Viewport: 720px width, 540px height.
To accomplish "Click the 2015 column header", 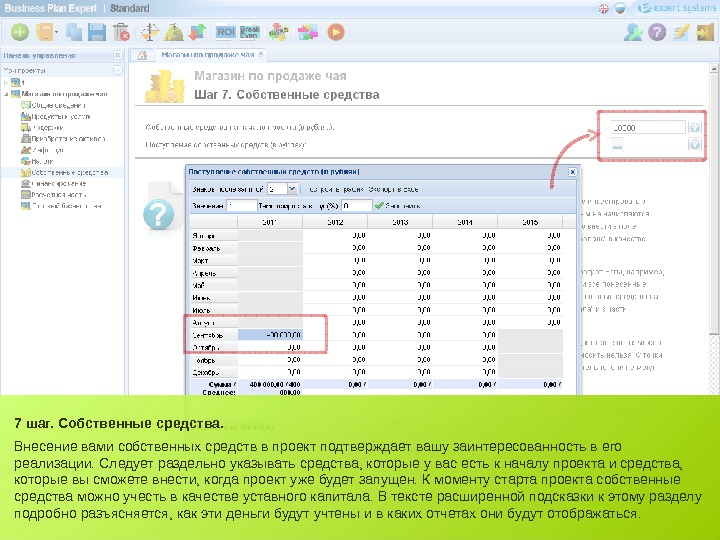I will tap(530, 222).
